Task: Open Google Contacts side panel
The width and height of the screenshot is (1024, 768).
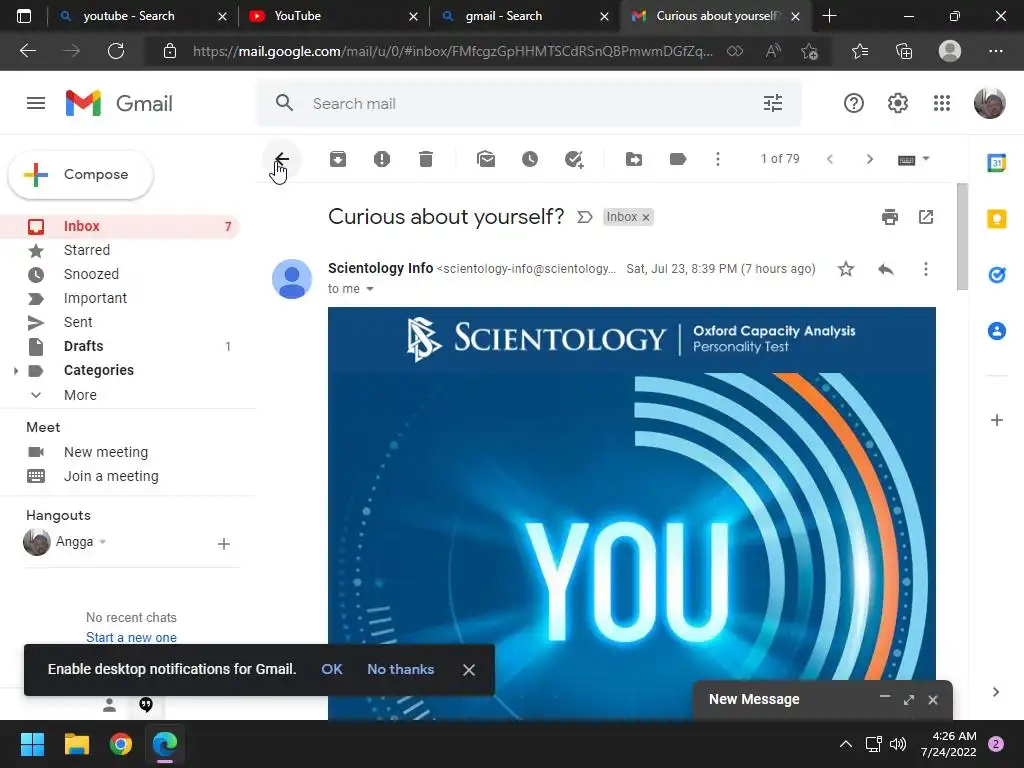Action: pyautogui.click(x=997, y=331)
